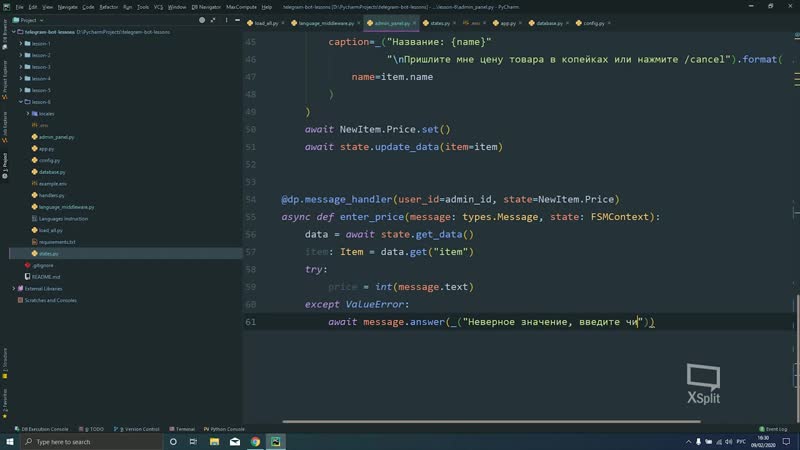Select config.py in project tree

click(x=46, y=160)
